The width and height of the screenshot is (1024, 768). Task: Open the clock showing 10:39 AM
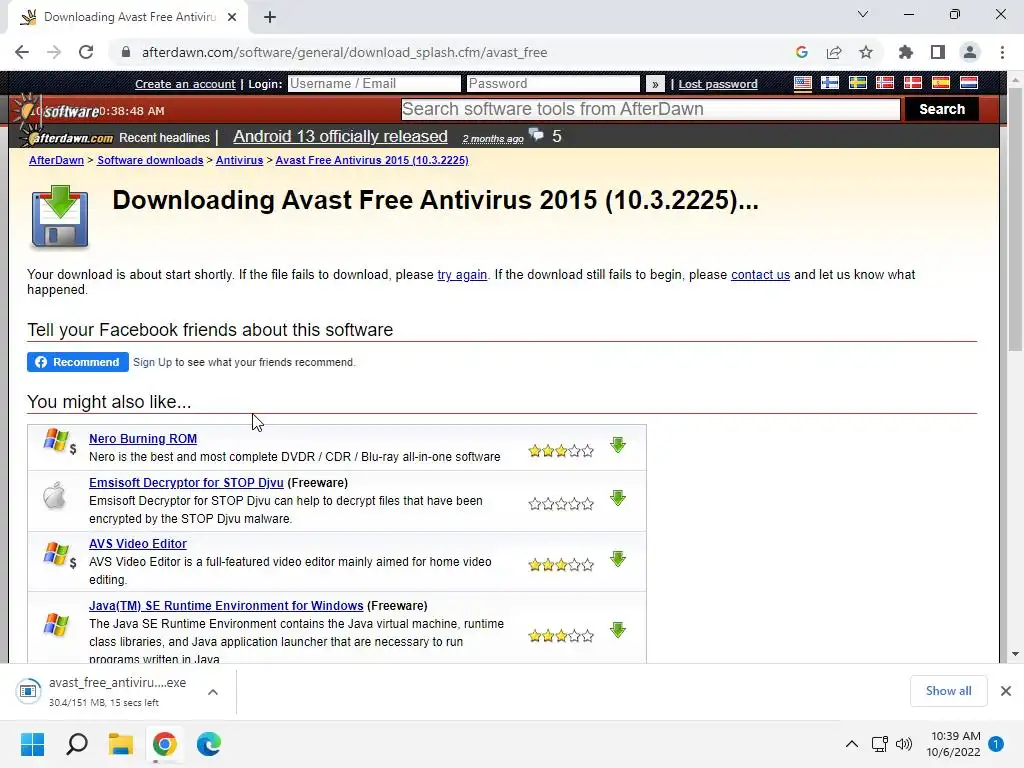point(953,744)
